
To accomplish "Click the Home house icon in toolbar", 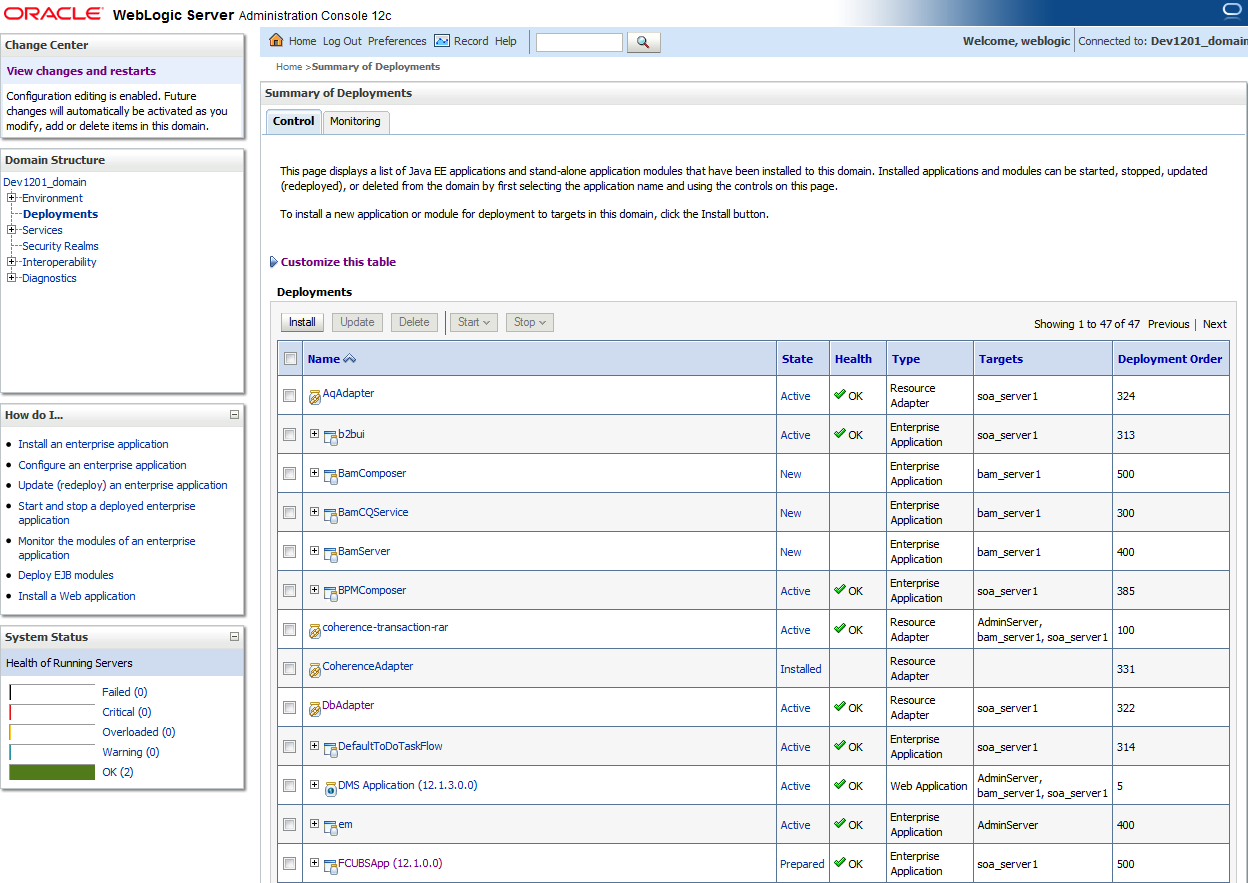I will (277, 41).
